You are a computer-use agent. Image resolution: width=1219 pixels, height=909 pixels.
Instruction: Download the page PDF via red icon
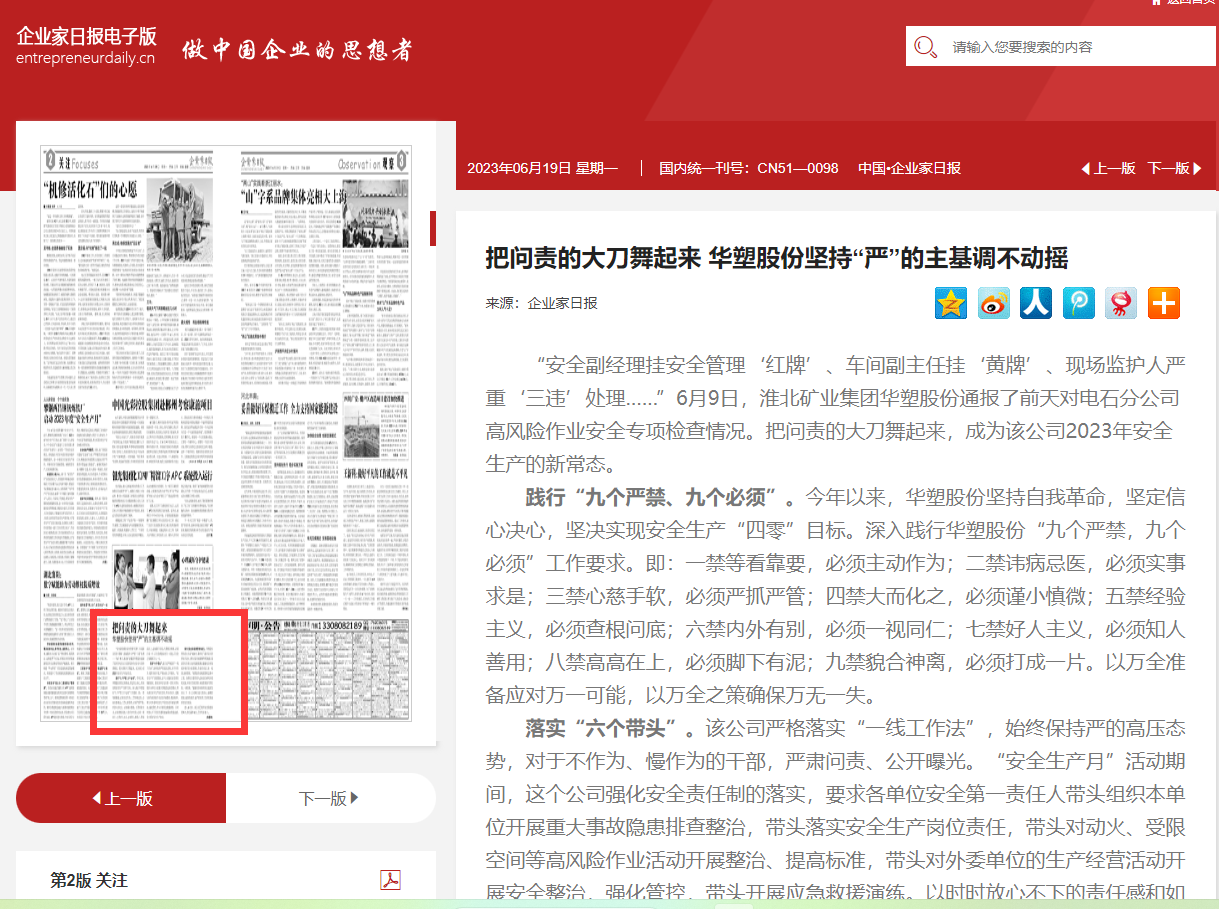click(x=390, y=880)
